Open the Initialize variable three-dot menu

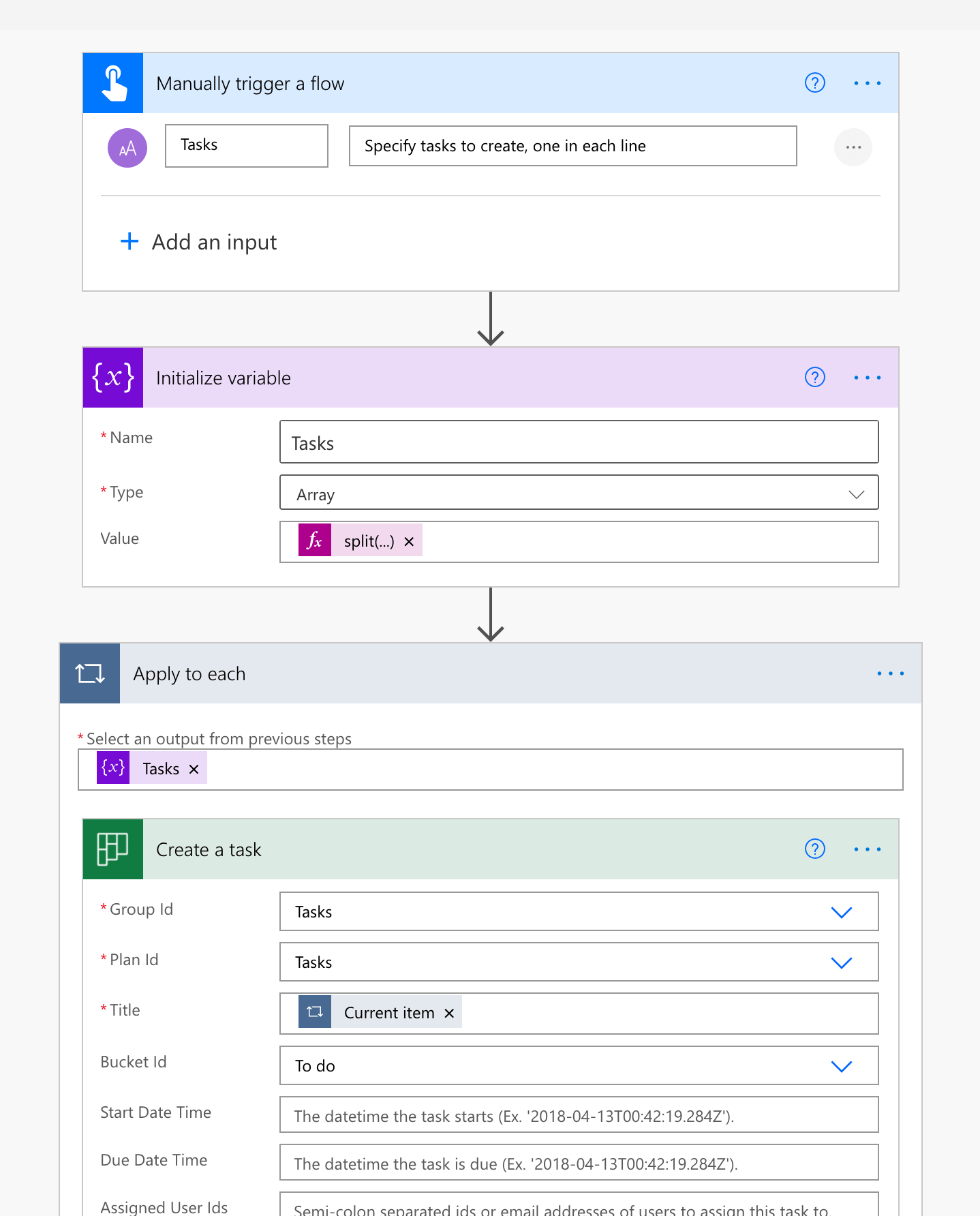click(x=867, y=378)
